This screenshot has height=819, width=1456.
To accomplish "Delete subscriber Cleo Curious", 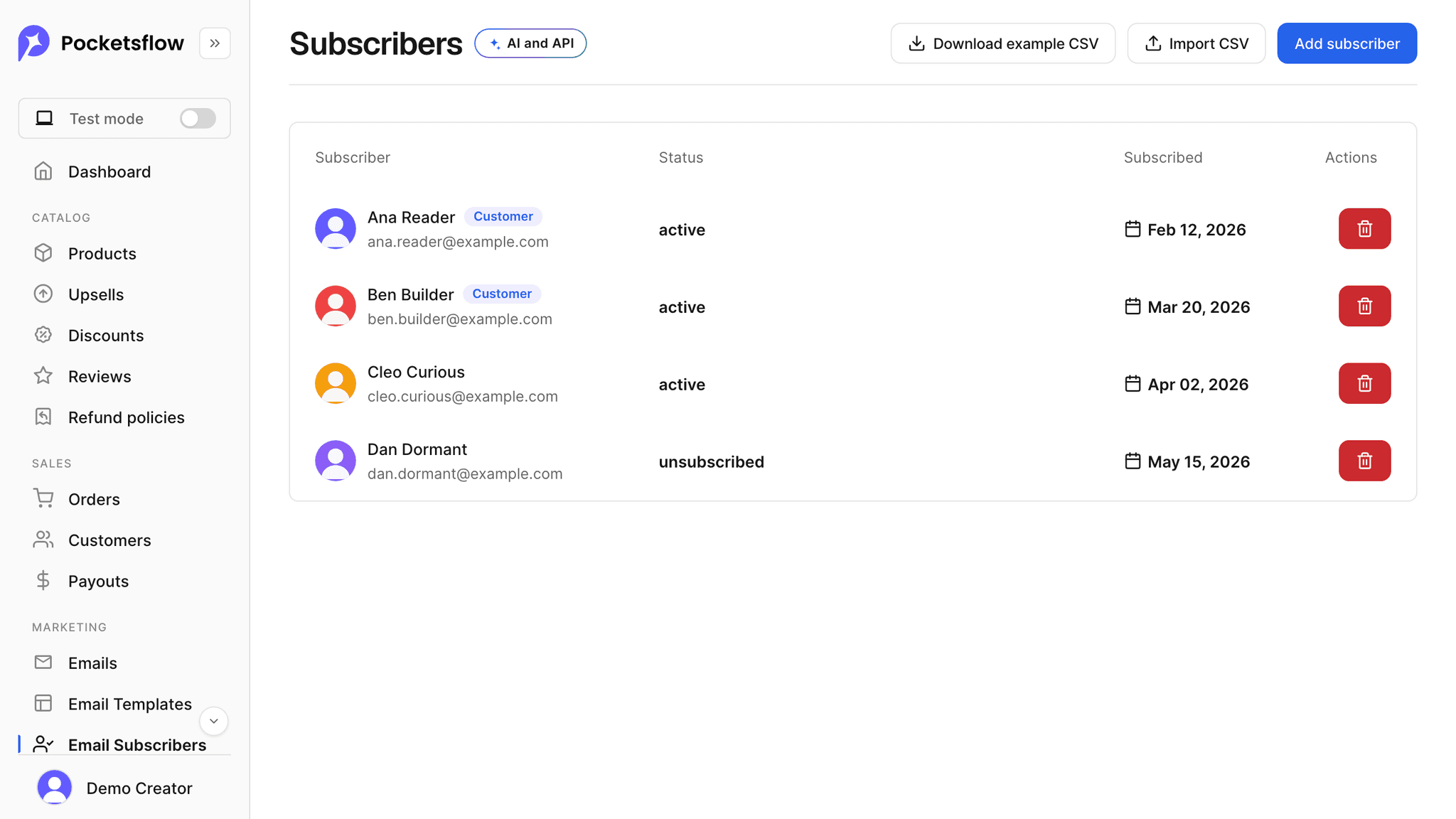I will tap(1364, 384).
